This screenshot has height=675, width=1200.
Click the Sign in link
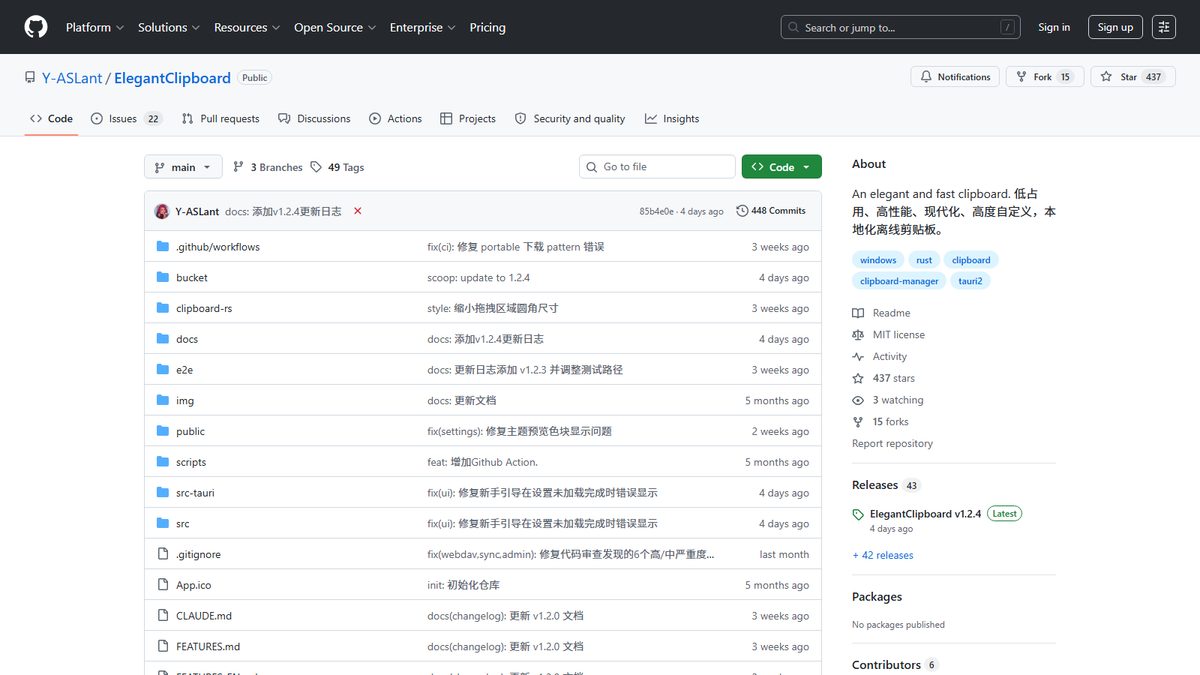click(x=1054, y=27)
